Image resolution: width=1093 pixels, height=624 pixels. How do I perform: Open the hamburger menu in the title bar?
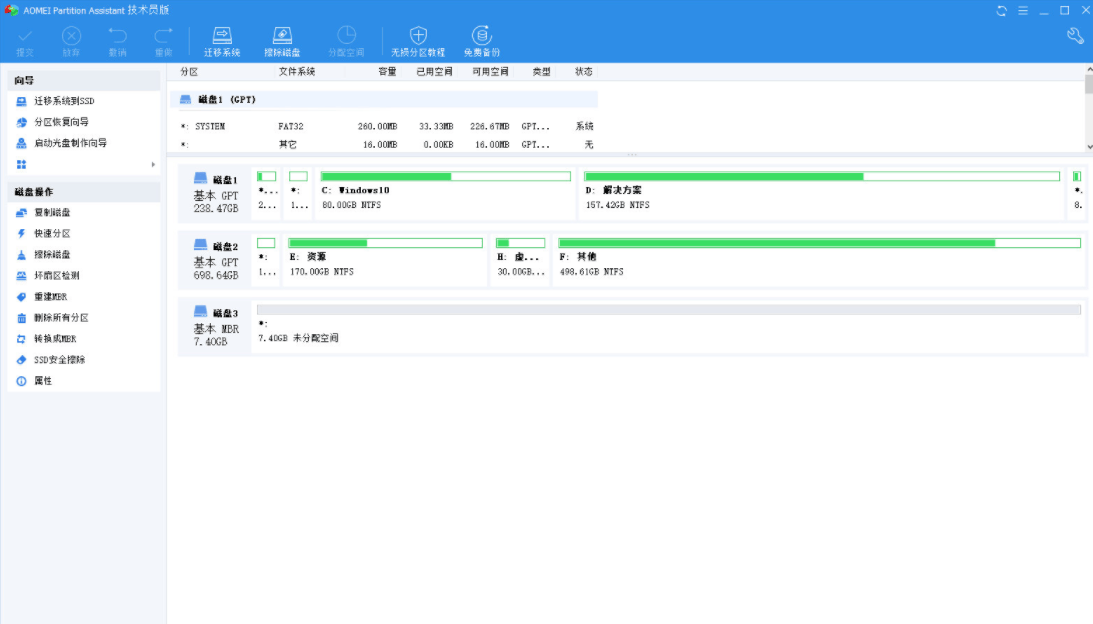[1022, 10]
